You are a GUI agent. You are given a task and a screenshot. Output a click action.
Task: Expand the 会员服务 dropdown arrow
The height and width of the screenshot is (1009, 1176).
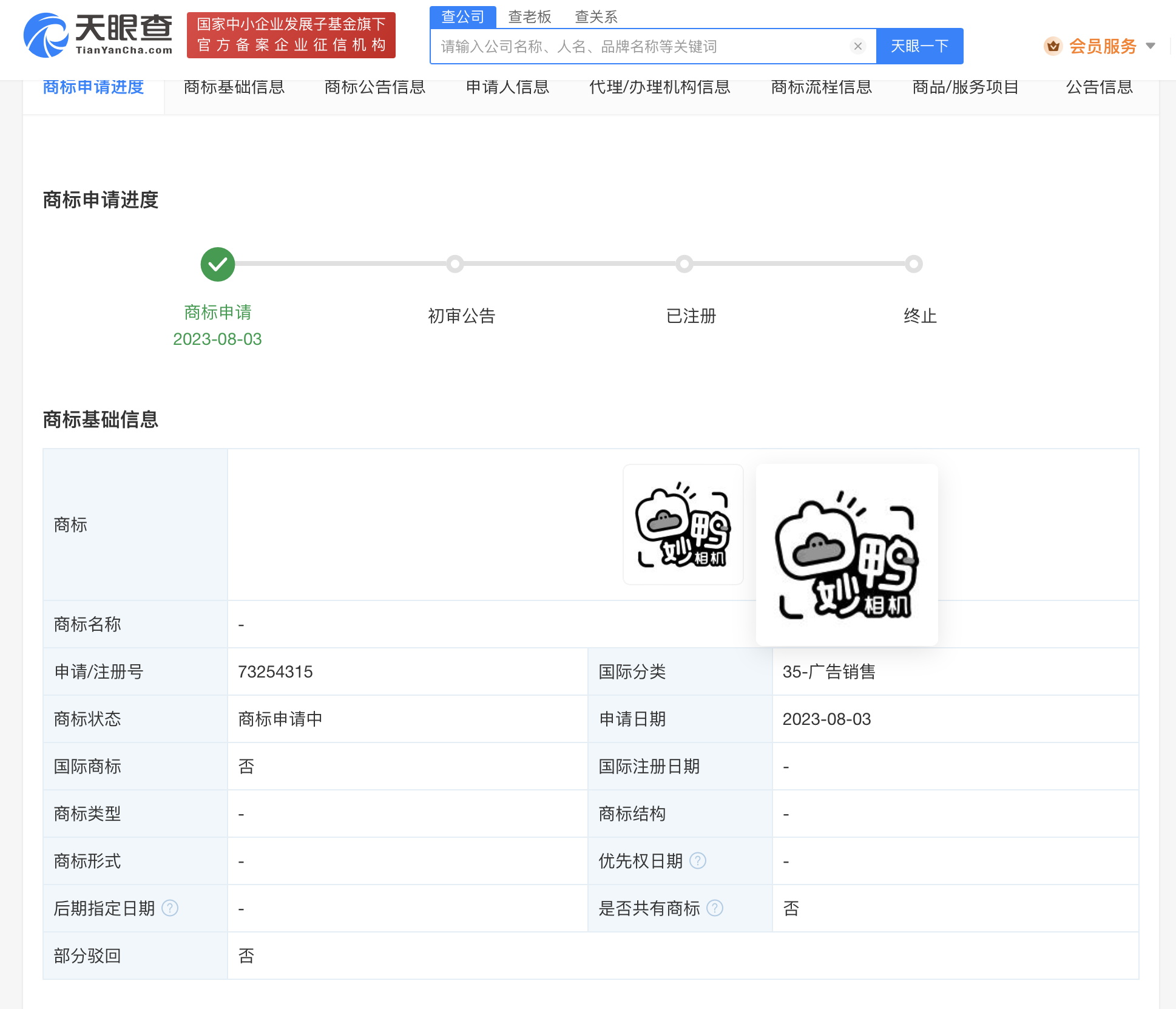pos(1150,46)
